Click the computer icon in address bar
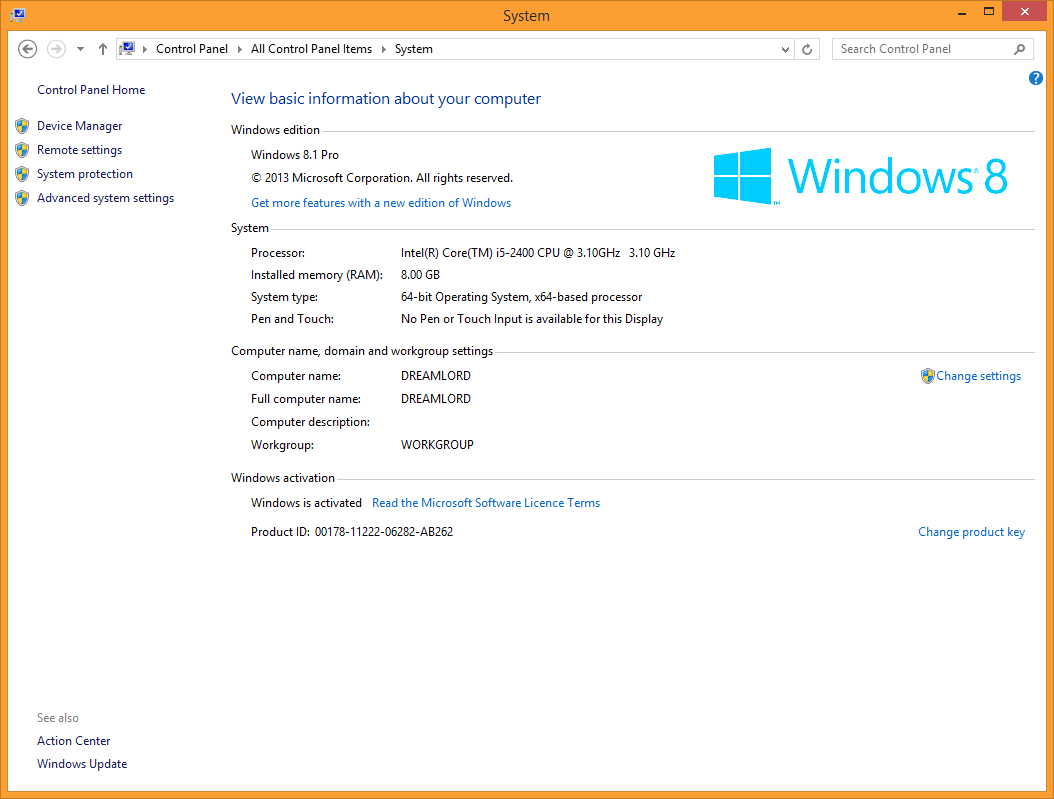Screen dimensions: 1054x799 pos(127,48)
